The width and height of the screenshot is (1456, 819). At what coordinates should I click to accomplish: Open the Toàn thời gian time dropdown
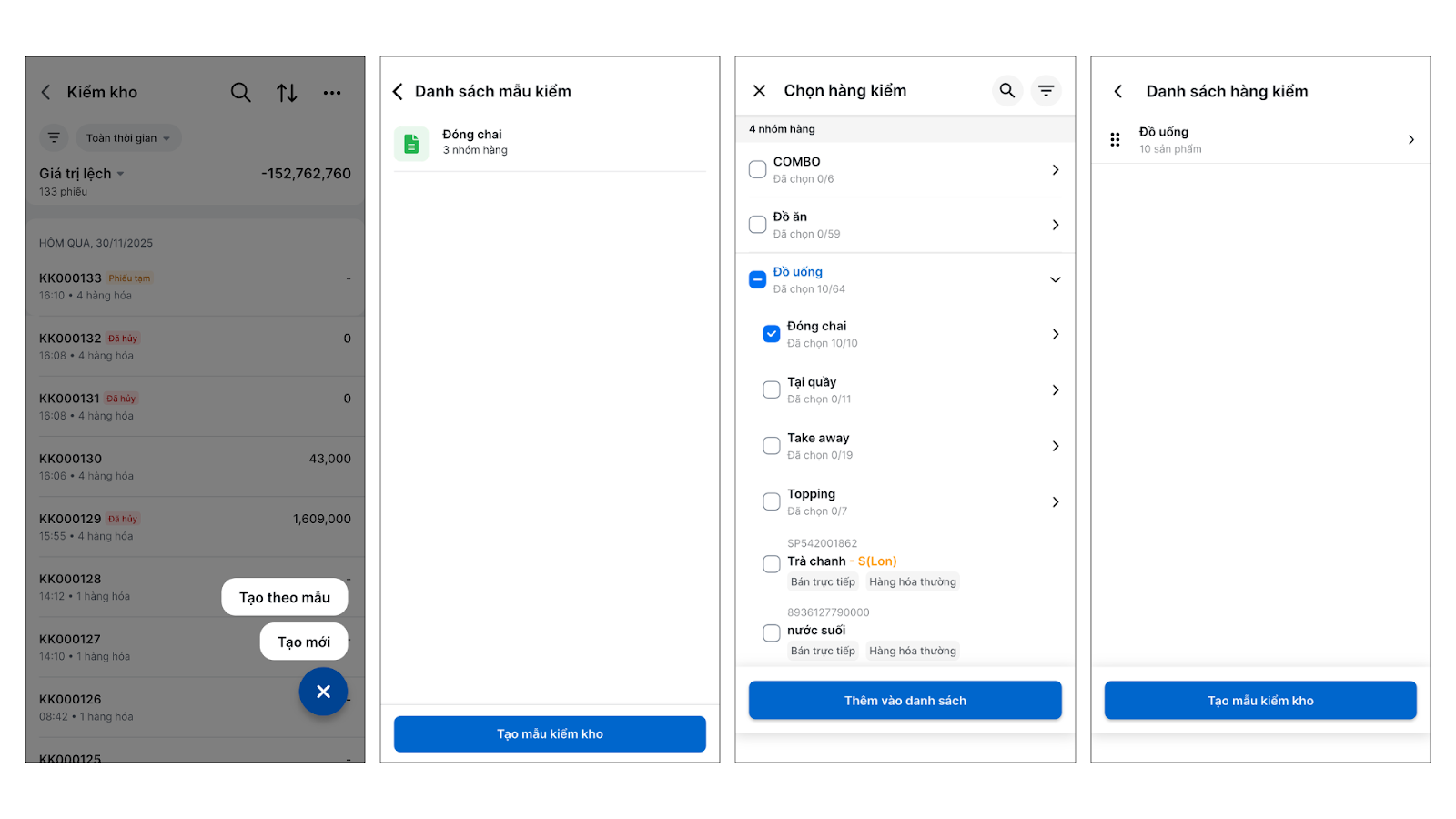point(128,138)
